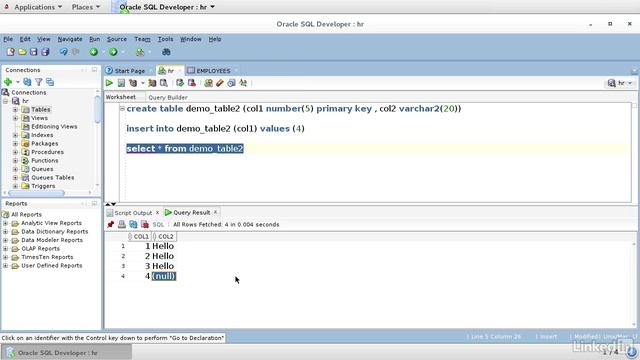Image resolution: width=640 pixels, height=360 pixels.
Task: Click the Undo arrow icon
Action: (x=64, y=52)
